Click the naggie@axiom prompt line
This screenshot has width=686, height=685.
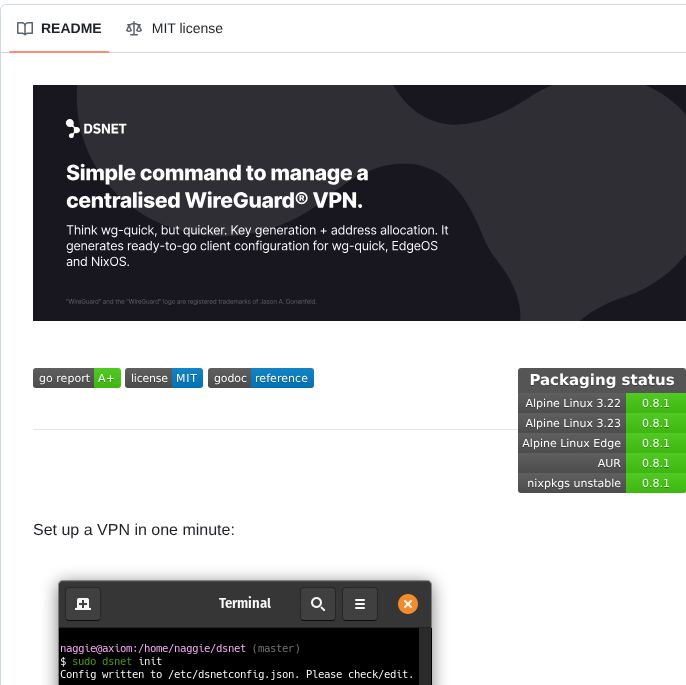[180, 648]
